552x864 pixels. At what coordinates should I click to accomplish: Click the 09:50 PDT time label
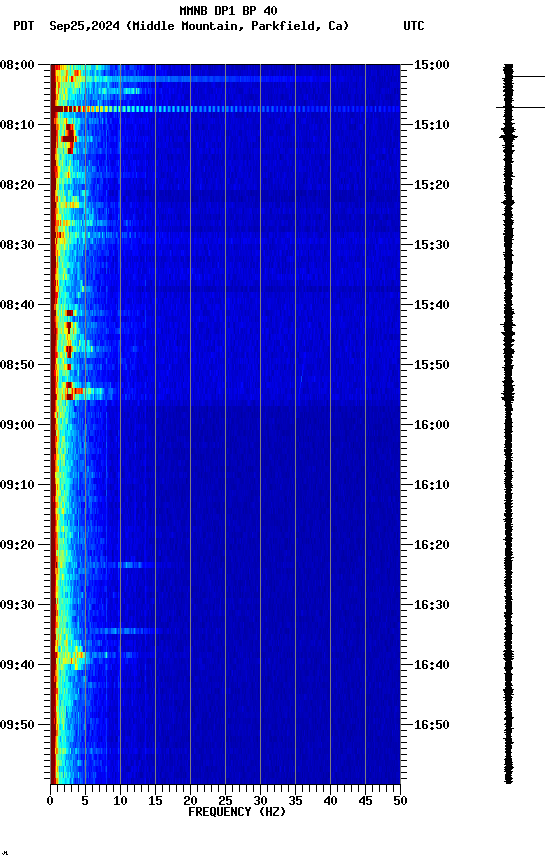coord(17,725)
